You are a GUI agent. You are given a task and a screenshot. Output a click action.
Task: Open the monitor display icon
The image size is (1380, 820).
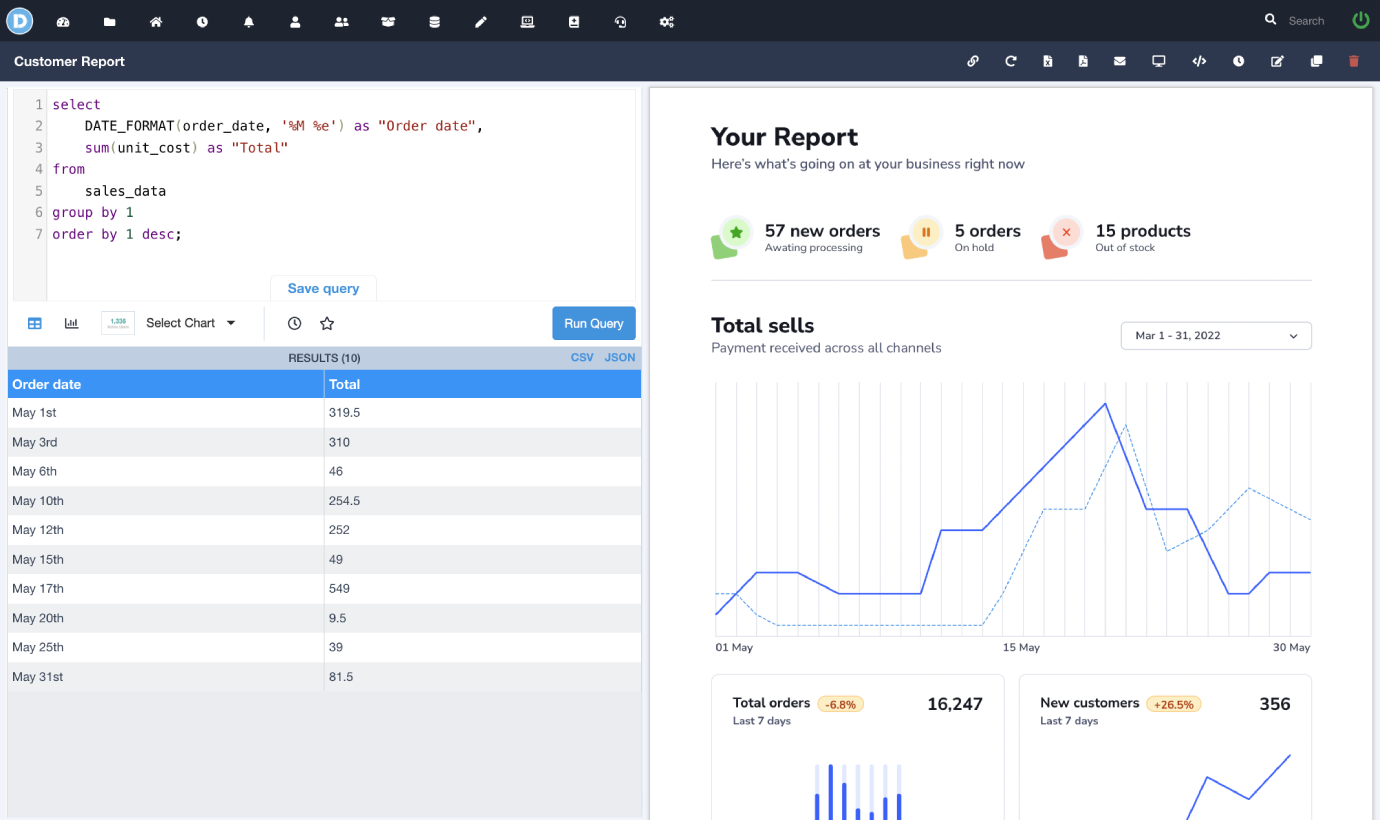(x=1159, y=61)
